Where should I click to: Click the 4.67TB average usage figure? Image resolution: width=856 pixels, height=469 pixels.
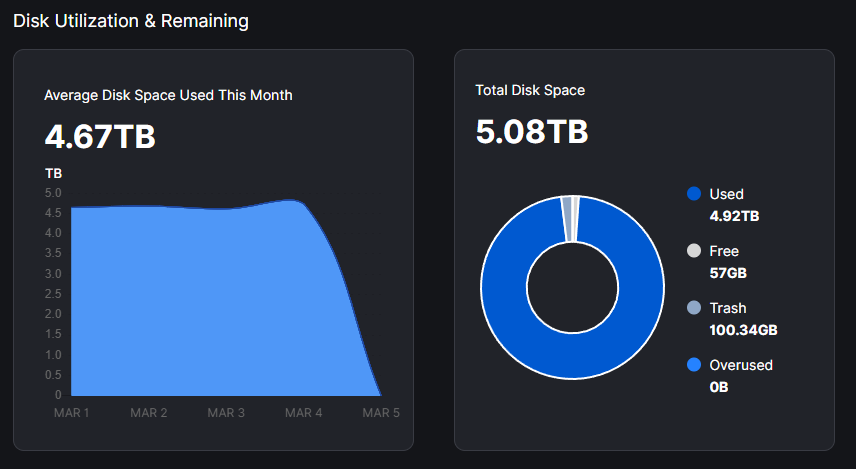pos(100,136)
